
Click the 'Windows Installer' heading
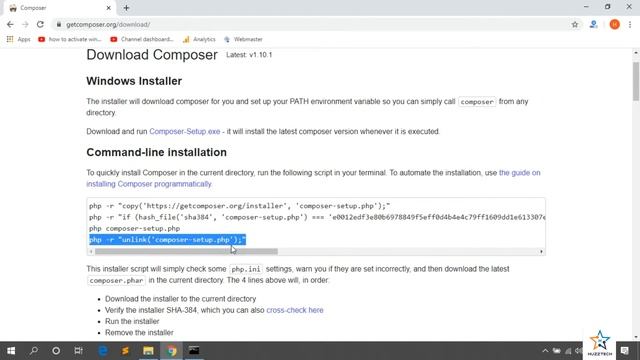[134, 81]
